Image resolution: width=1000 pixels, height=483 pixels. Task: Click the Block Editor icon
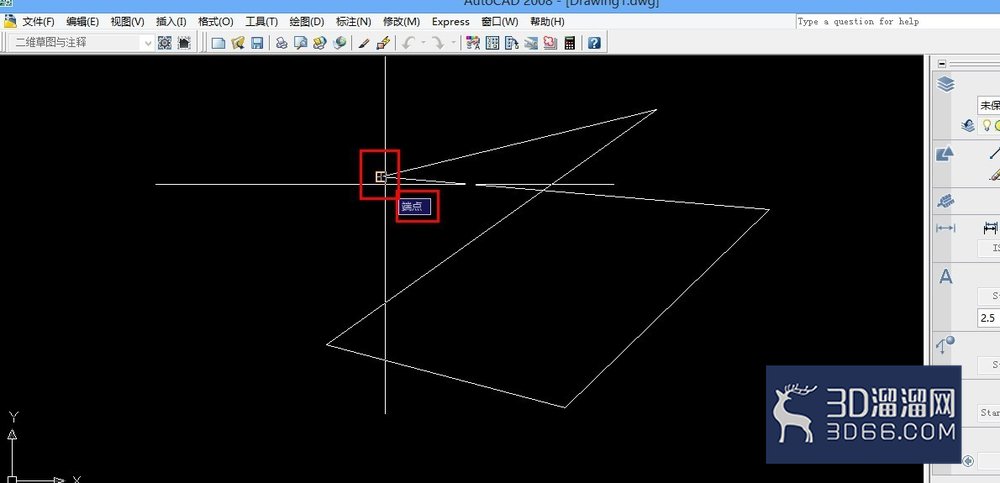pyautogui.click(x=383, y=43)
